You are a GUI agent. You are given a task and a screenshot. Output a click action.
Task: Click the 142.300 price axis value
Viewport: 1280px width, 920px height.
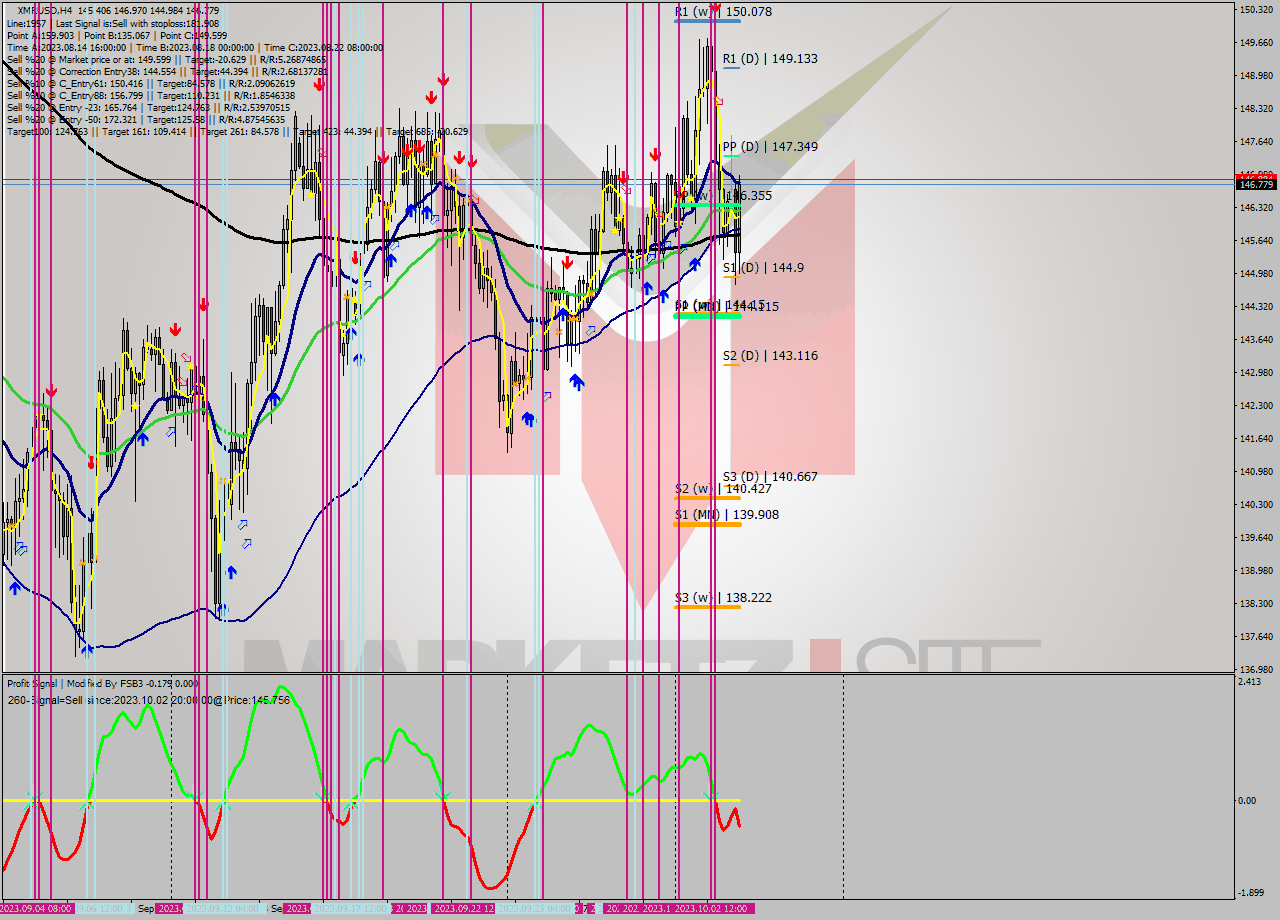point(1256,406)
